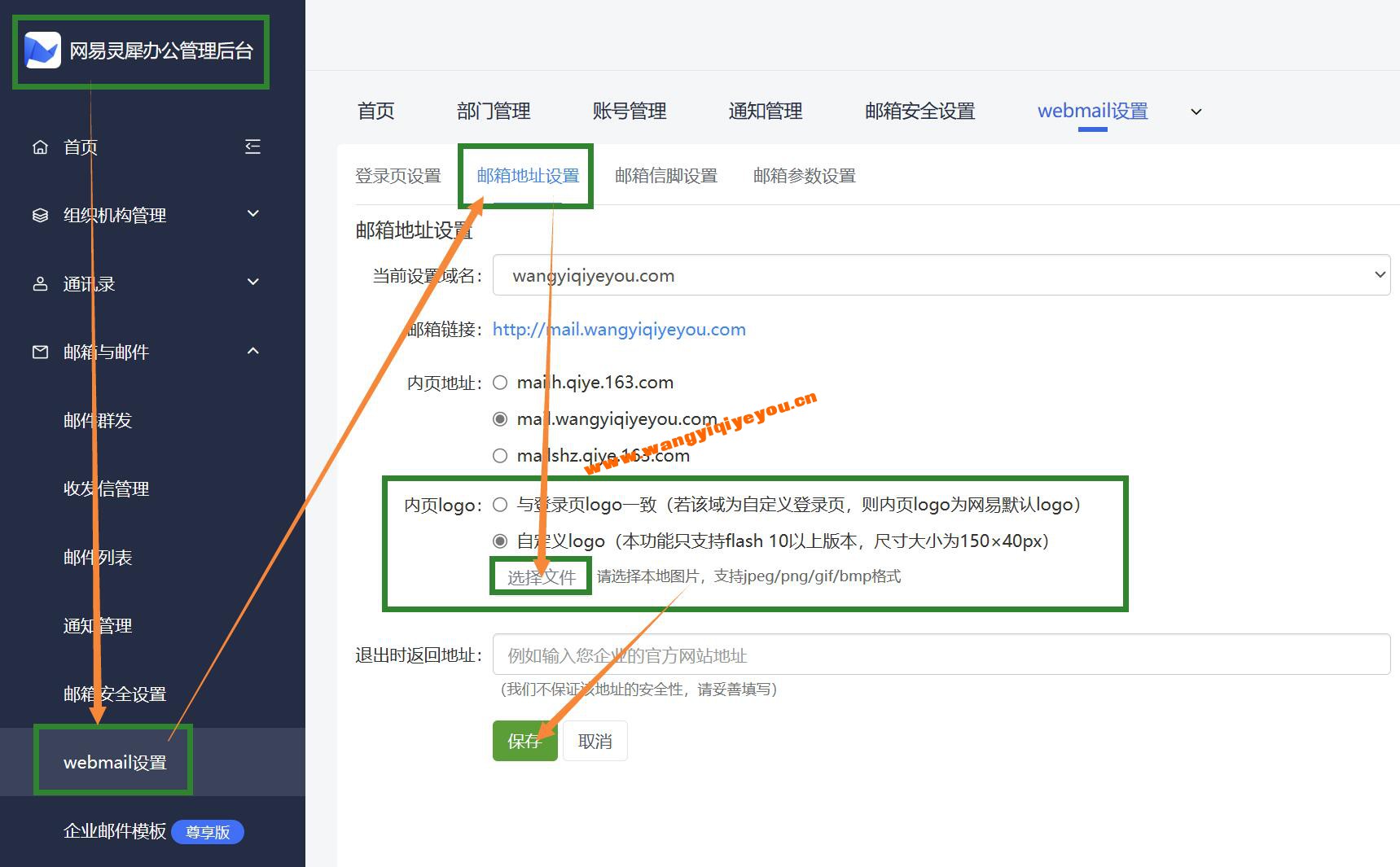Select the mailshz.qiye.163.com radio option

coord(500,456)
